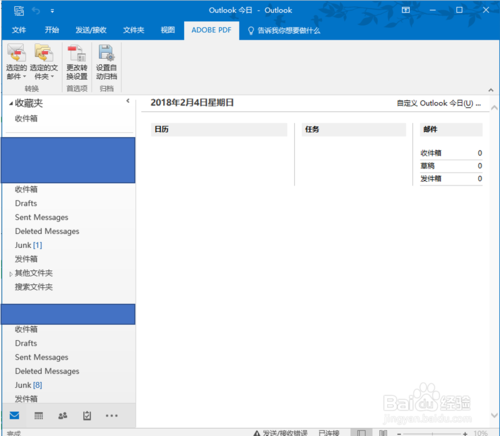Collapse the 收藏夹 group triangle
The image size is (500, 436).
(x=11, y=104)
